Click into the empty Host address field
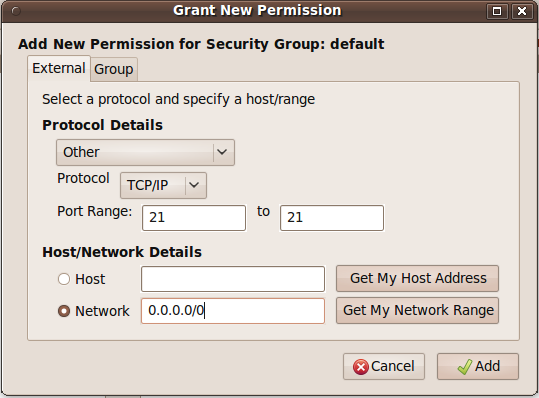This screenshot has height=398, width=539. pyautogui.click(x=233, y=279)
